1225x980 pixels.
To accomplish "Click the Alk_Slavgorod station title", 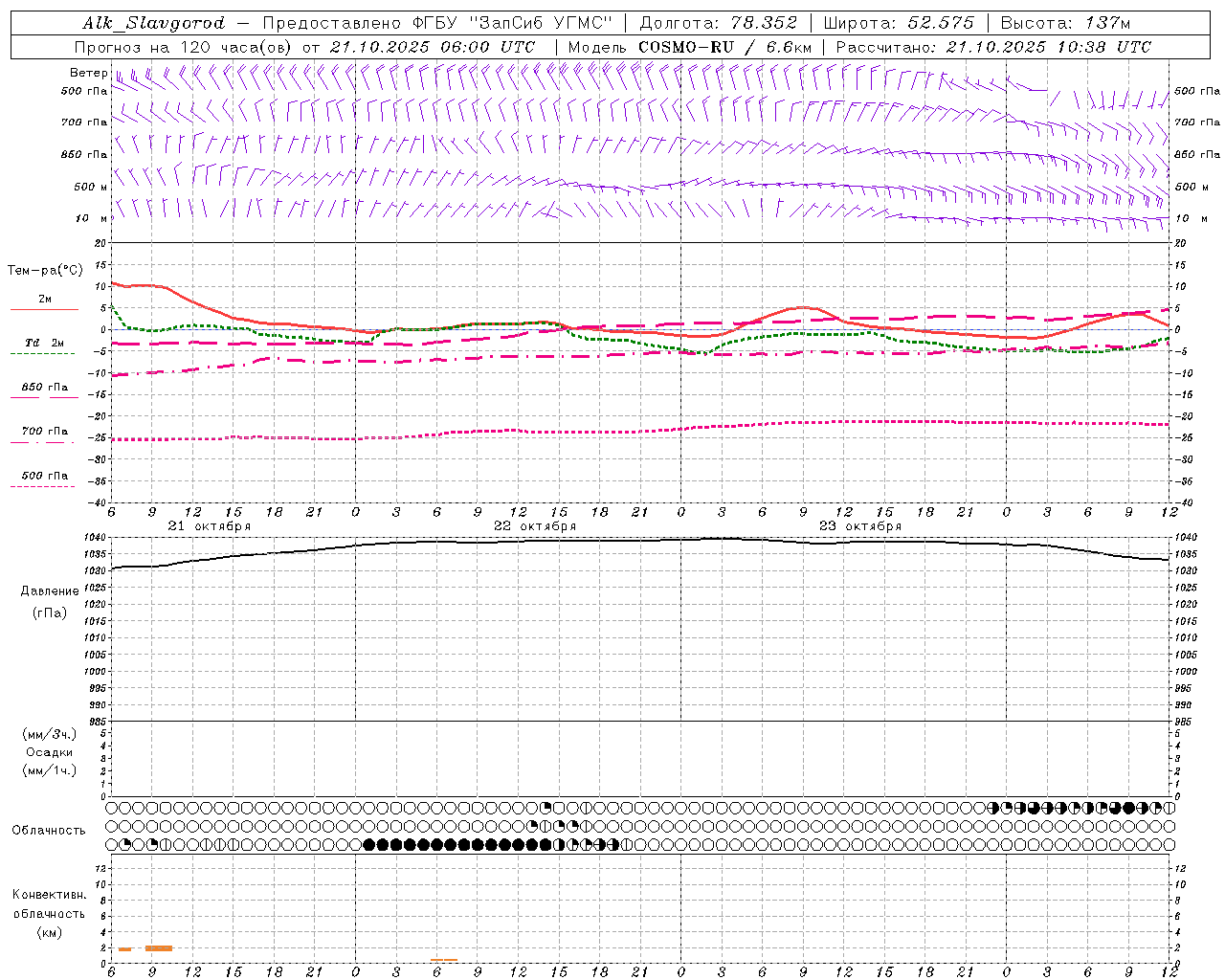I will pos(154,23).
